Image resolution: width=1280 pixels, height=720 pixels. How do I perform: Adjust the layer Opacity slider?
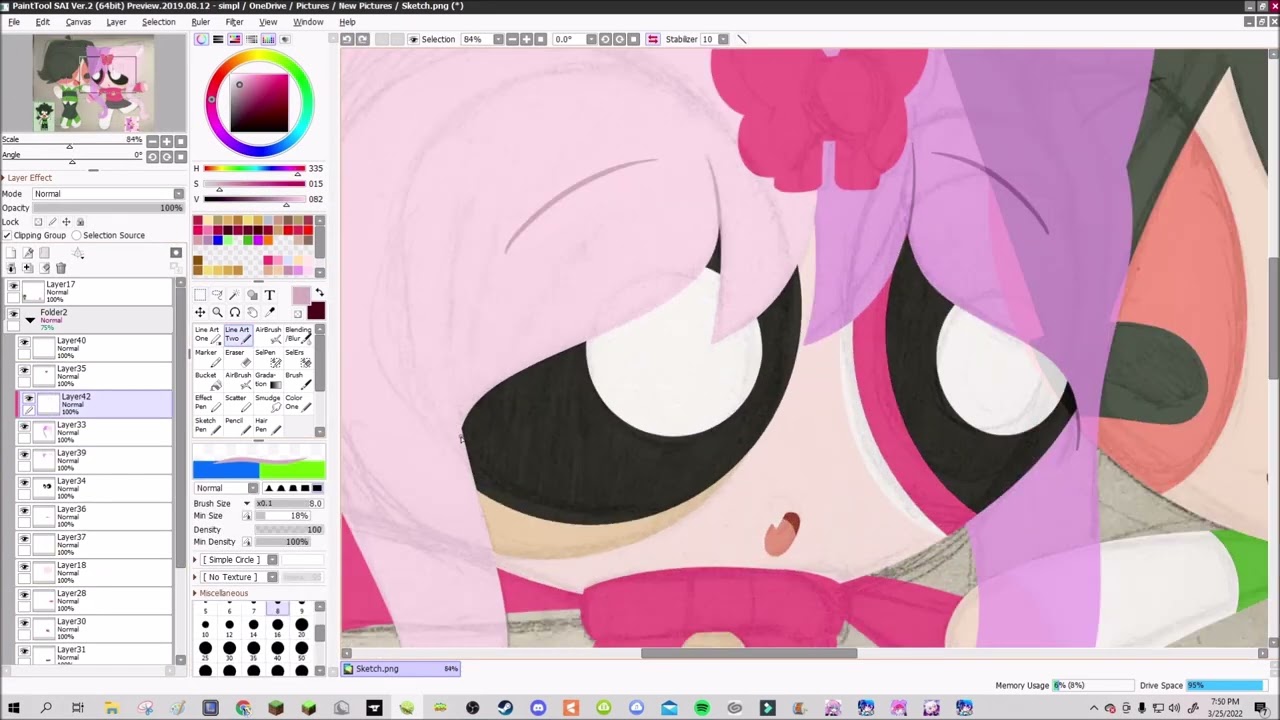click(108, 208)
